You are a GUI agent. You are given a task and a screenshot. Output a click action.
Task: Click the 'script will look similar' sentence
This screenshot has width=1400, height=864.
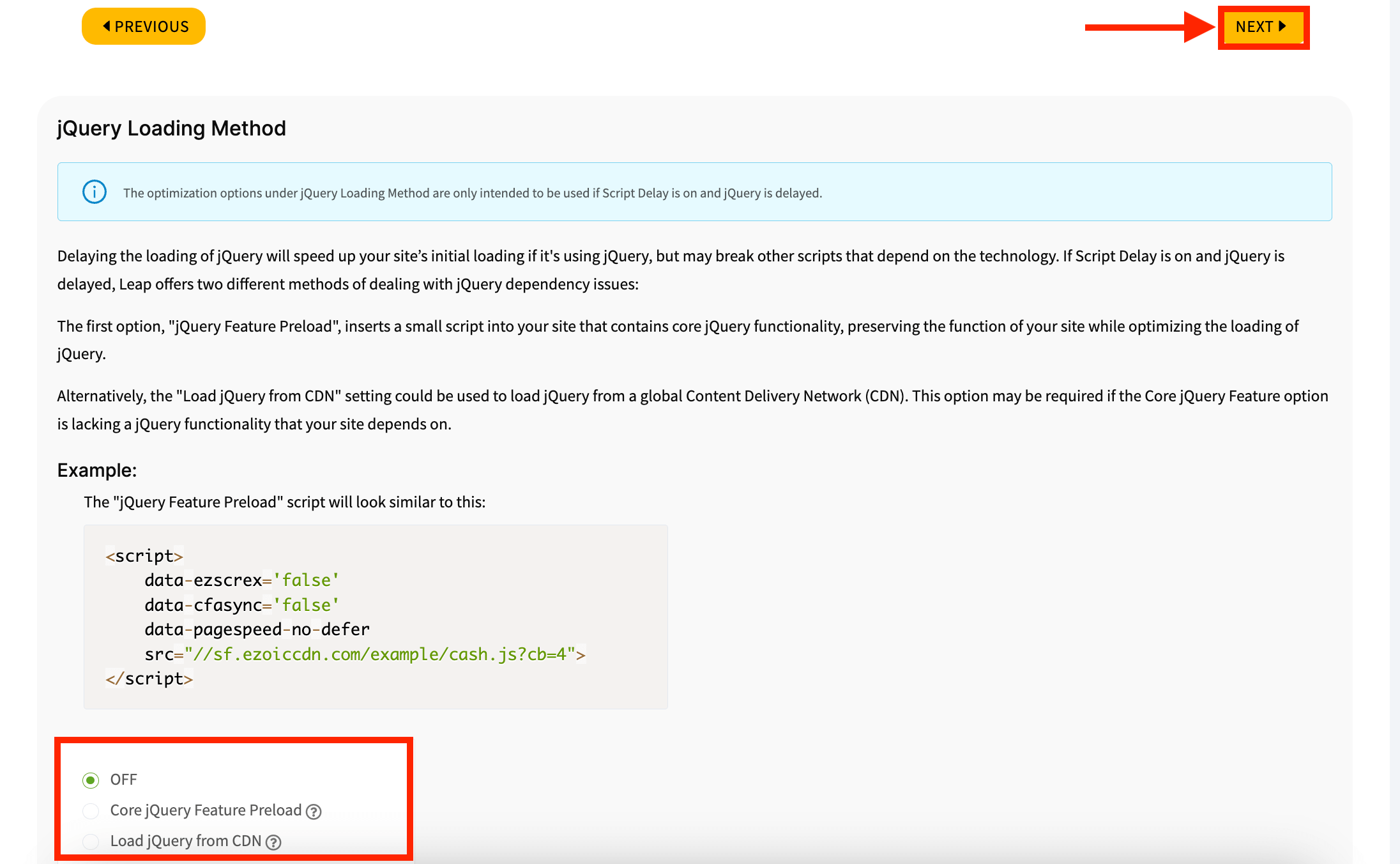285,502
